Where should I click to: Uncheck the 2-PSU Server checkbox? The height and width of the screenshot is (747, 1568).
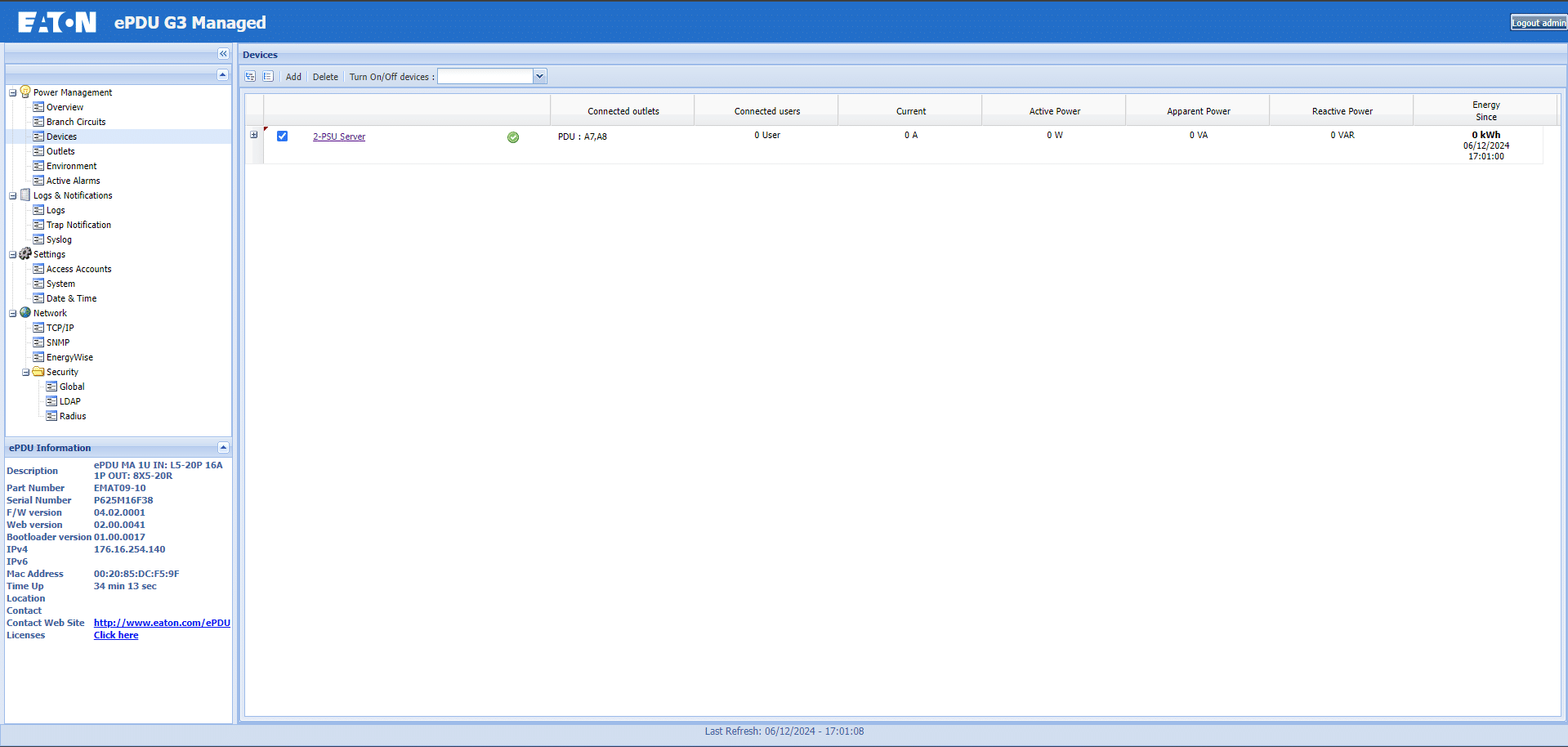point(282,136)
